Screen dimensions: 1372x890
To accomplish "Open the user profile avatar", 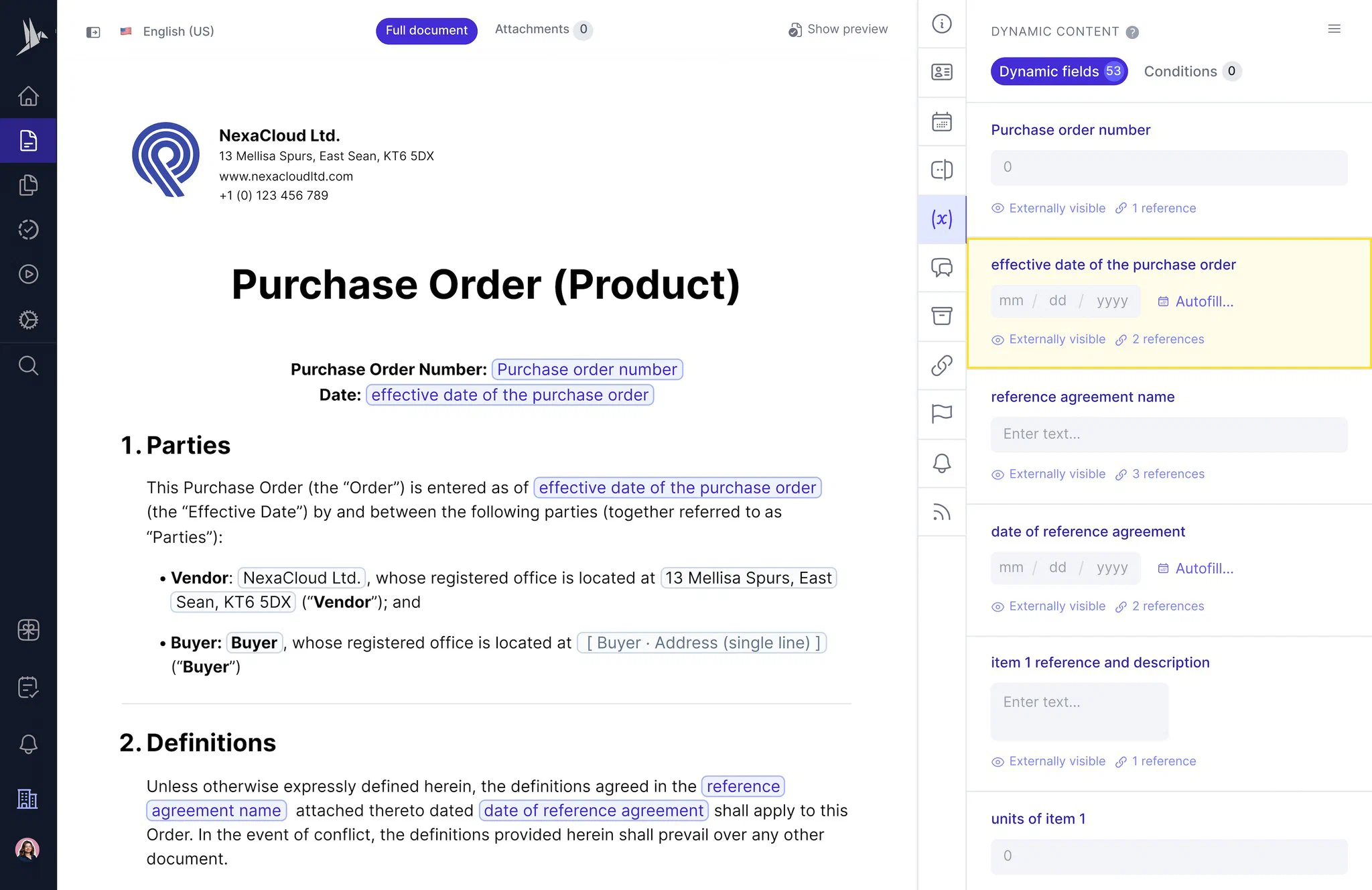I will tap(27, 849).
